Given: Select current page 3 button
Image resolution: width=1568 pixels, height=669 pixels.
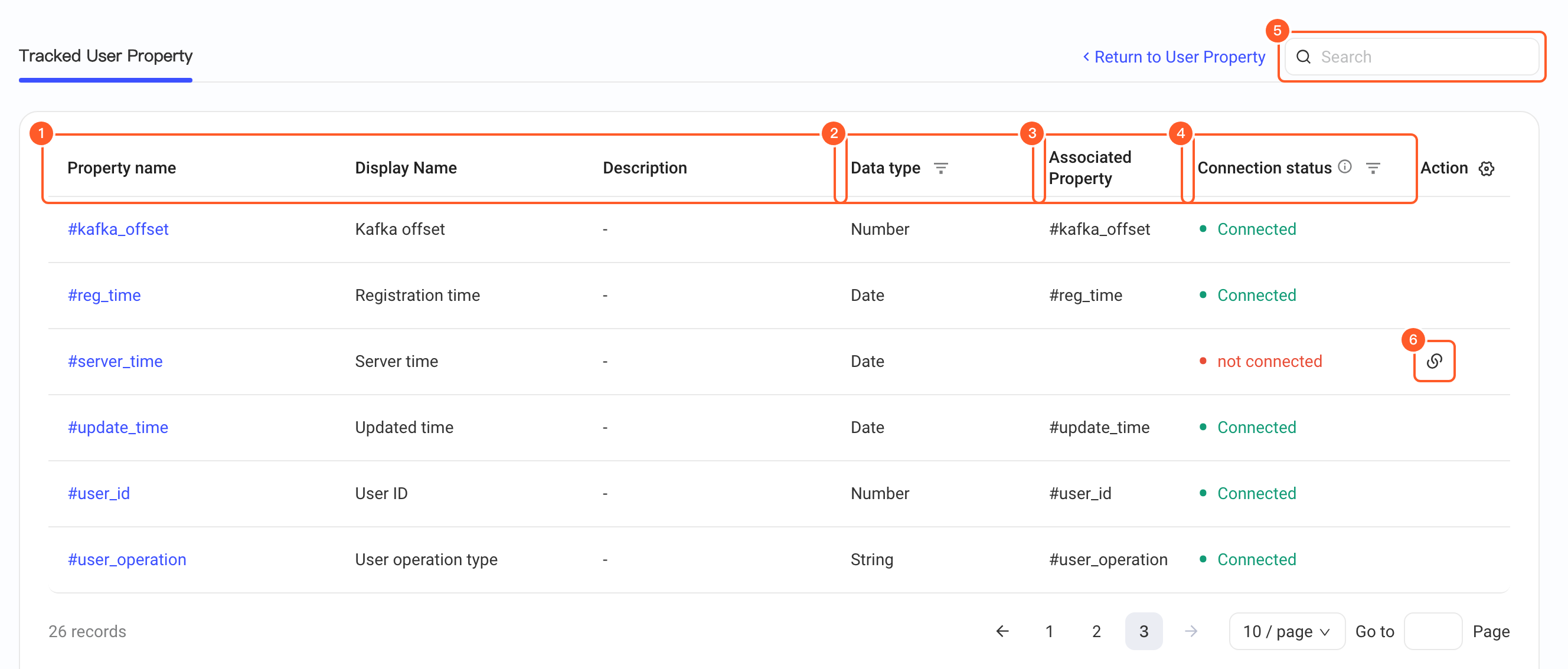Looking at the screenshot, I should tap(1144, 631).
